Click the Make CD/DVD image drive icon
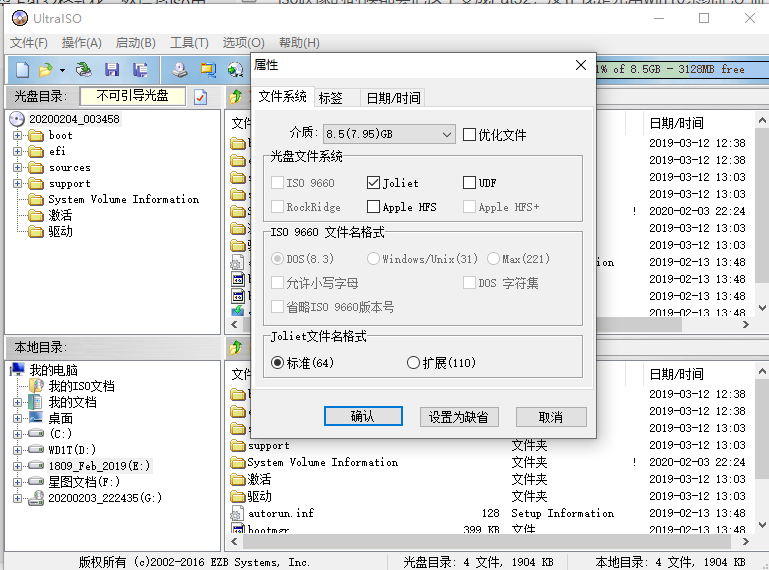Image resolution: width=769 pixels, height=570 pixels. [x=180, y=70]
